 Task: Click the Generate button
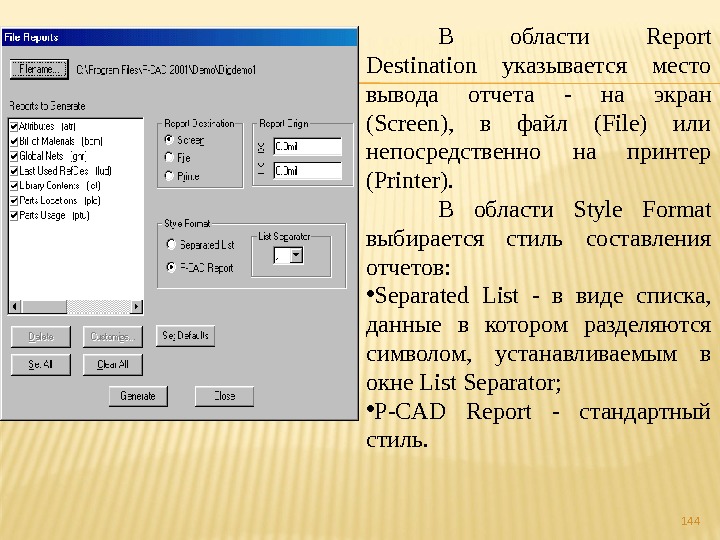click(x=138, y=396)
